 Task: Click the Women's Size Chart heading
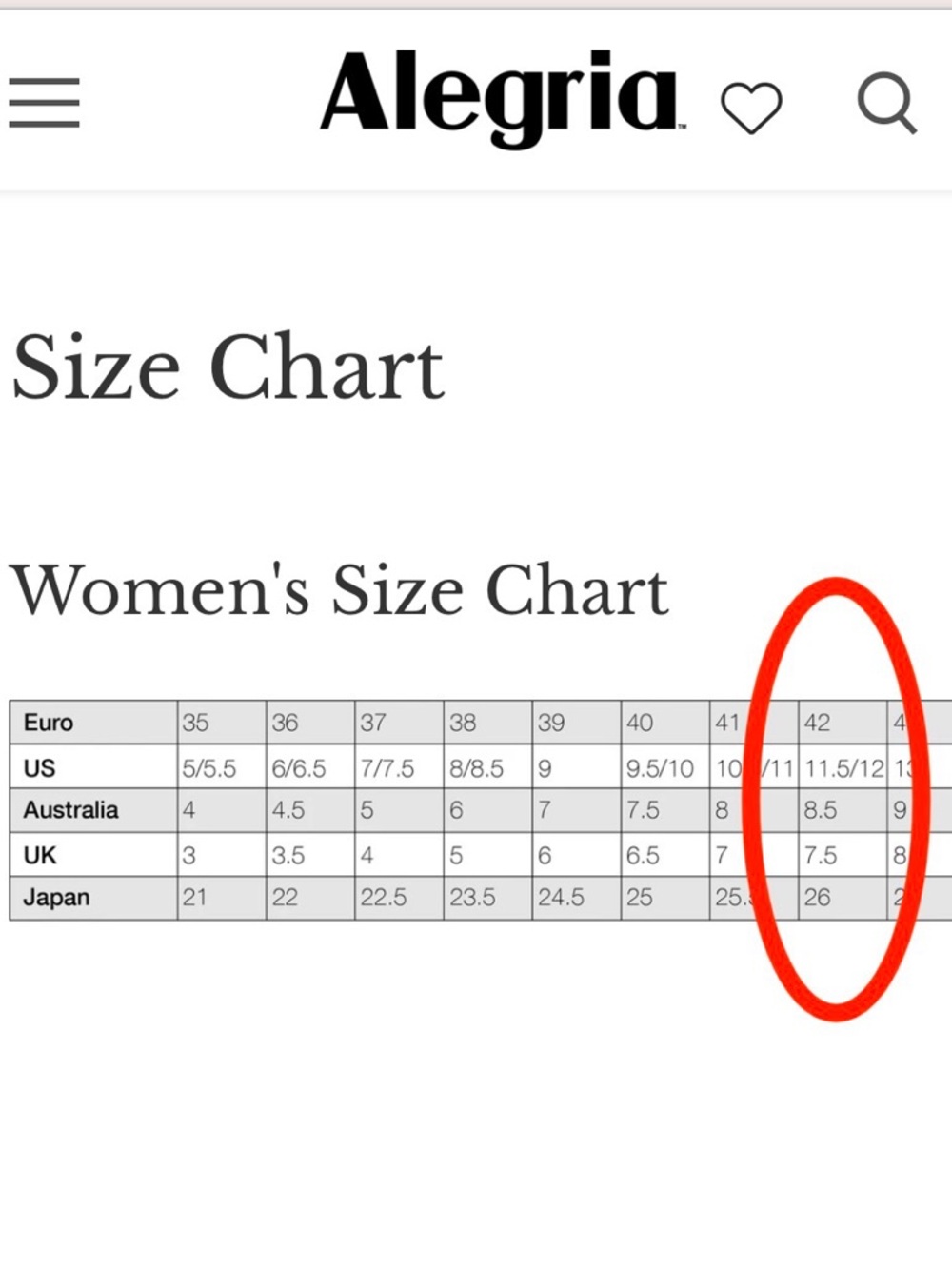click(340, 589)
